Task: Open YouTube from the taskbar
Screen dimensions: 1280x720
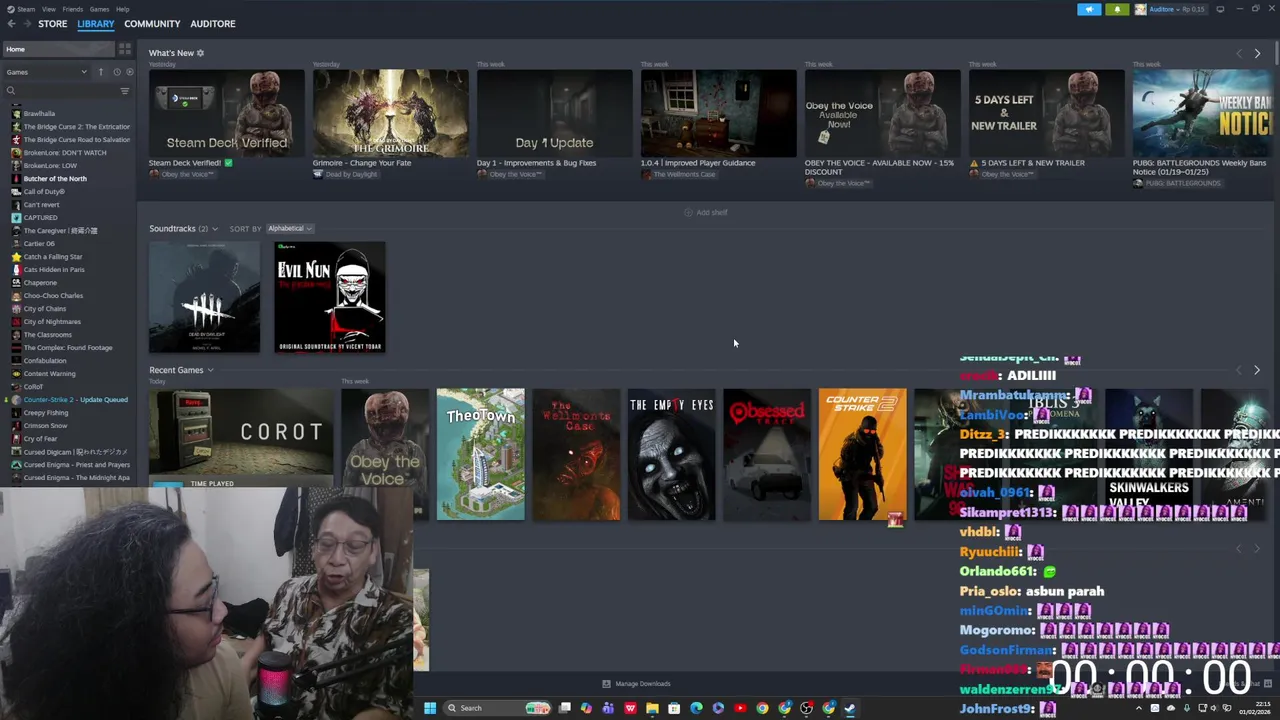Action: (740, 708)
